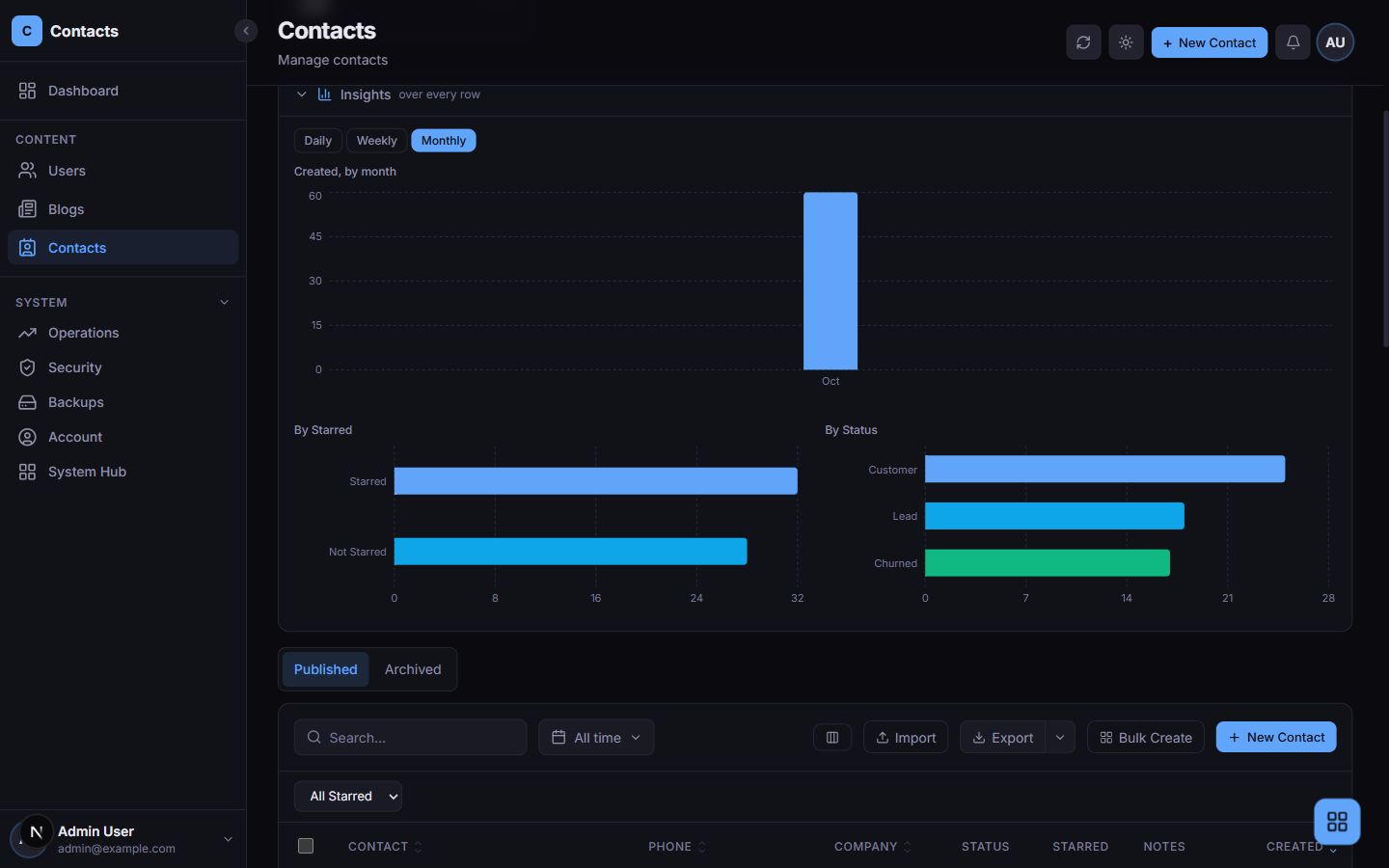Image resolution: width=1389 pixels, height=868 pixels.
Task: Switch chart to Daily view
Action: [x=317, y=141]
